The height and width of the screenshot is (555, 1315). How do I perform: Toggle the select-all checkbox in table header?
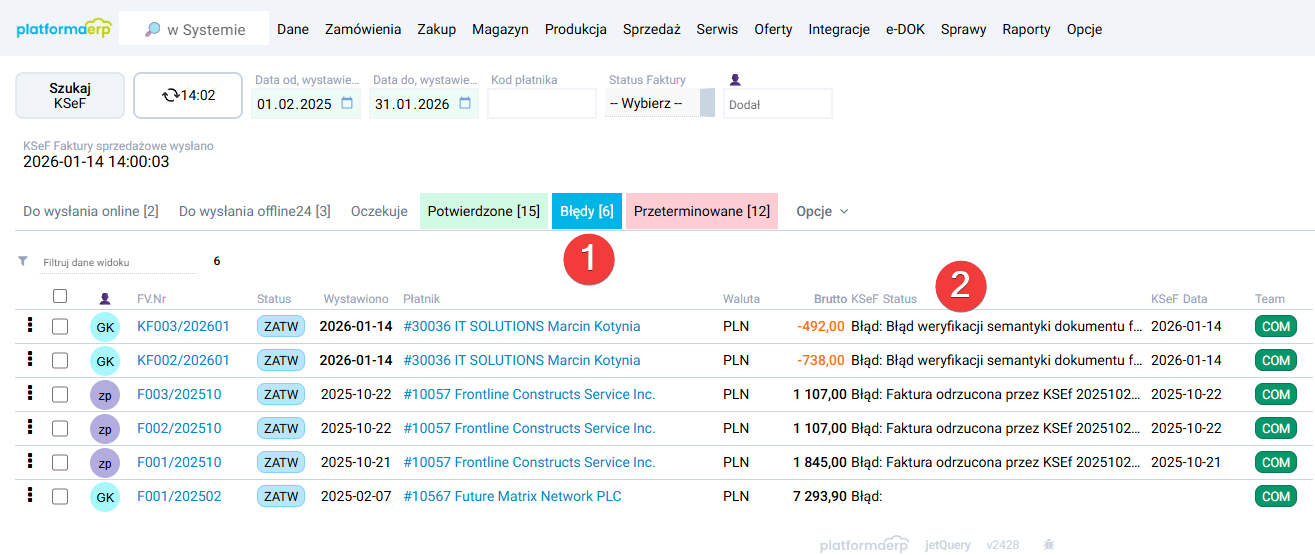pos(60,296)
